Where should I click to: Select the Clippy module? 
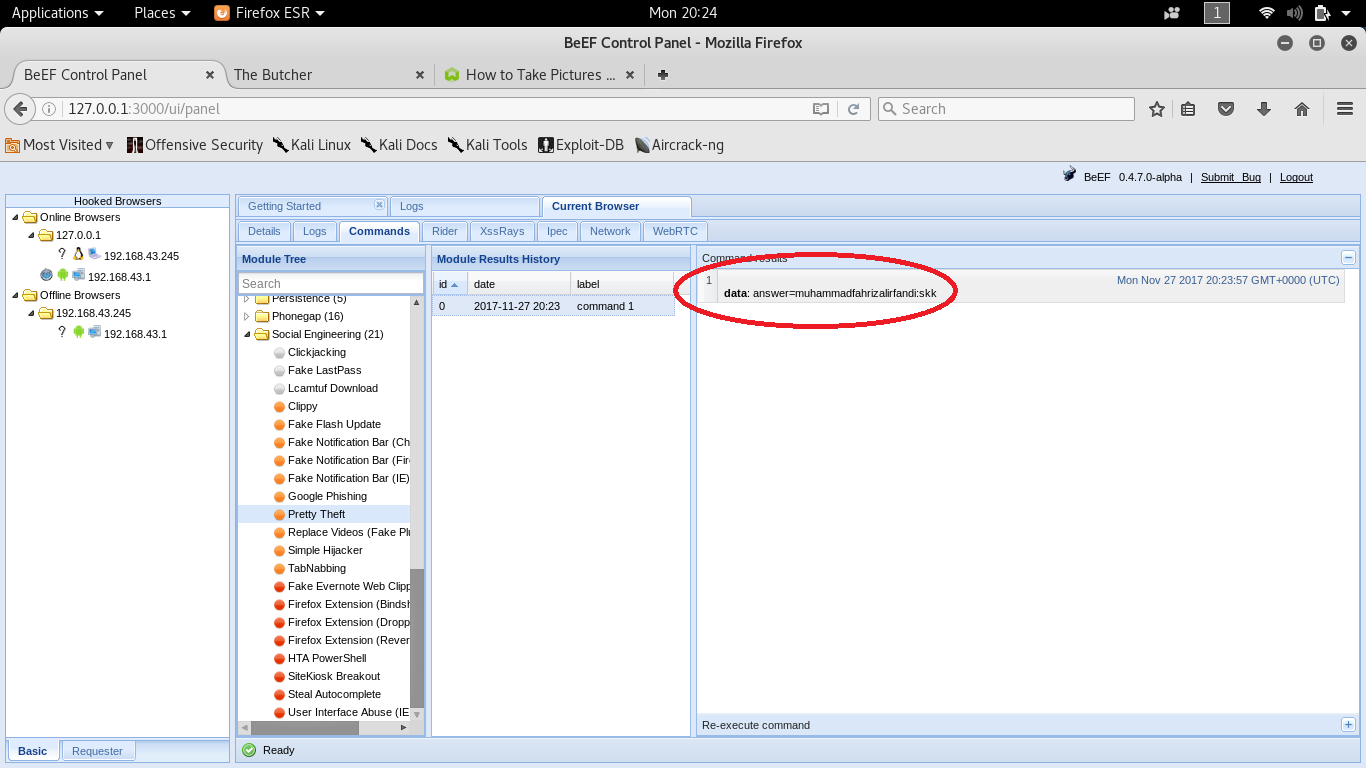tap(303, 406)
